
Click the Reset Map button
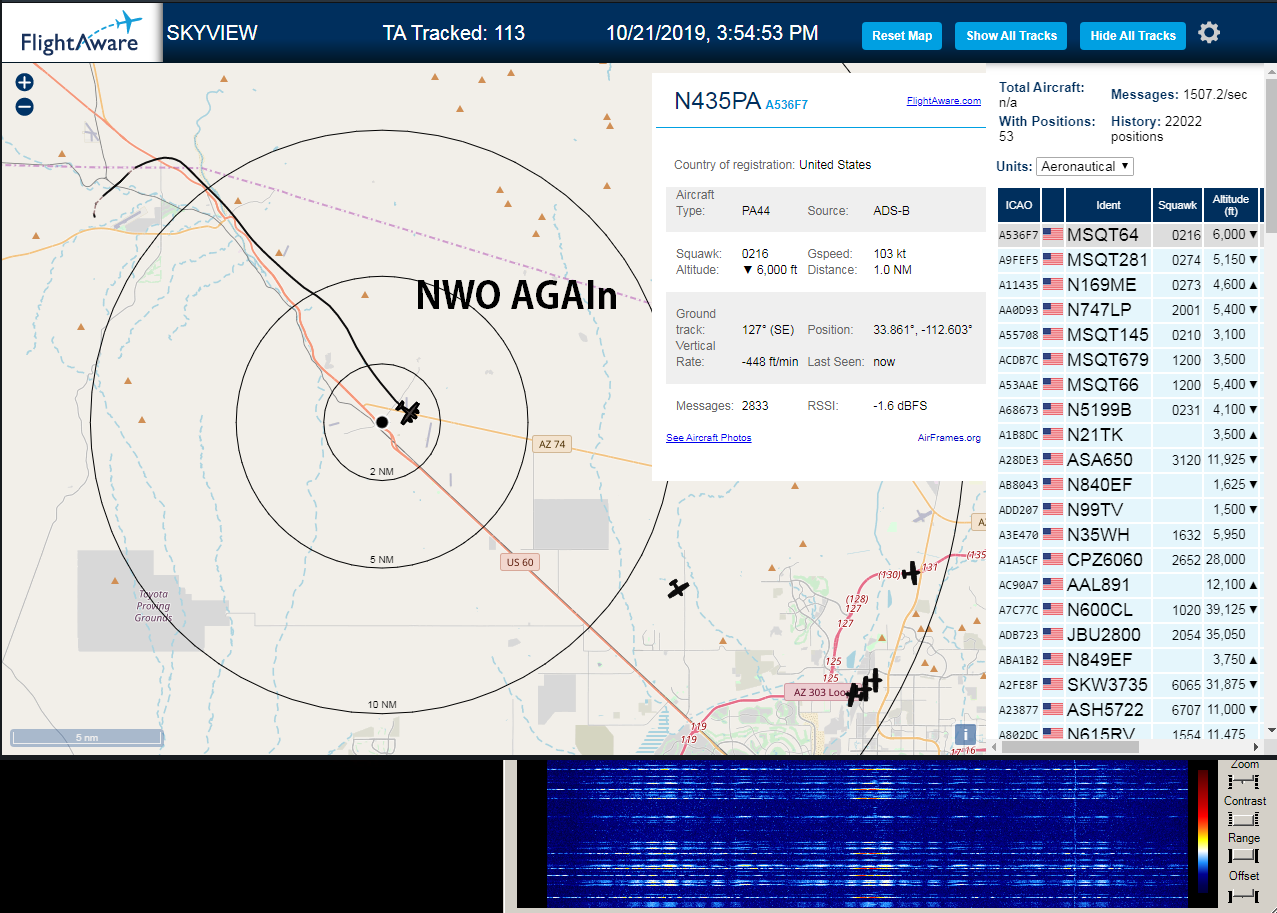(x=902, y=35)
